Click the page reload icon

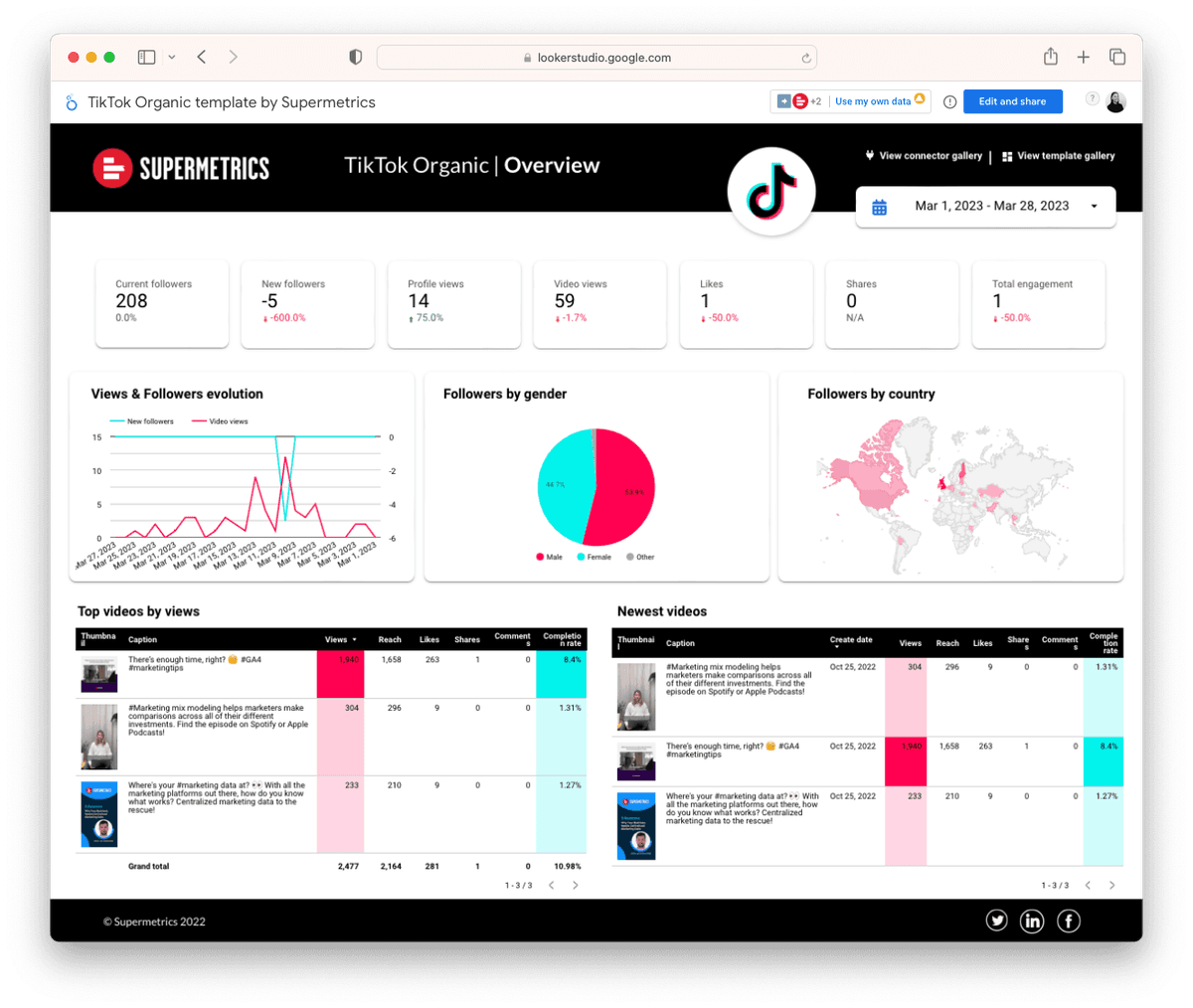(x=805, y=58)
